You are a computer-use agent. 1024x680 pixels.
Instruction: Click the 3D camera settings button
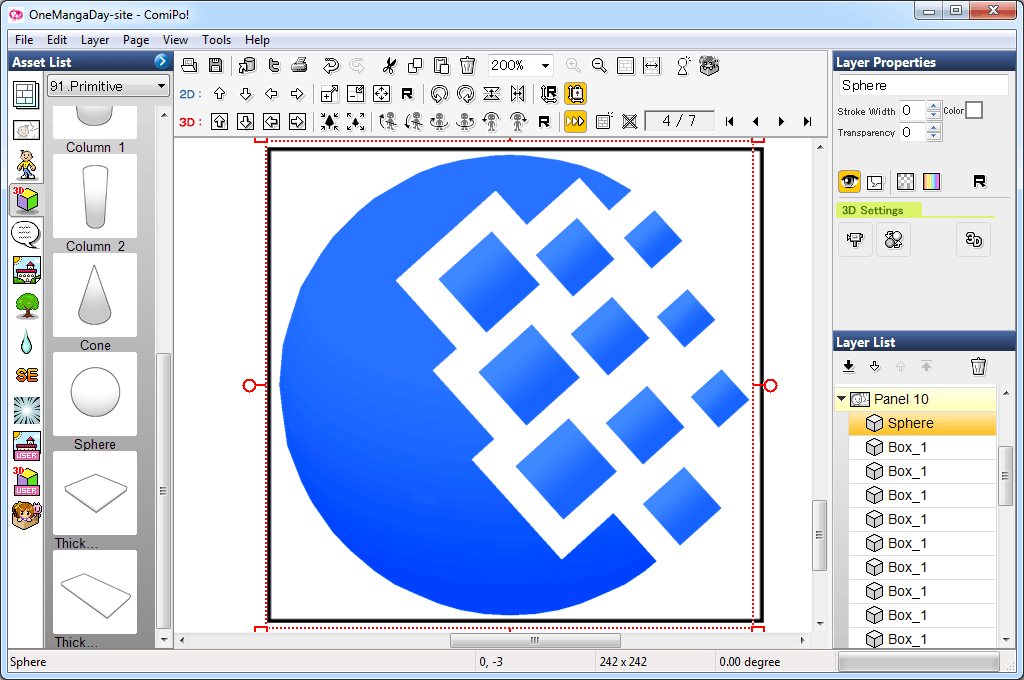coord(855,240)
